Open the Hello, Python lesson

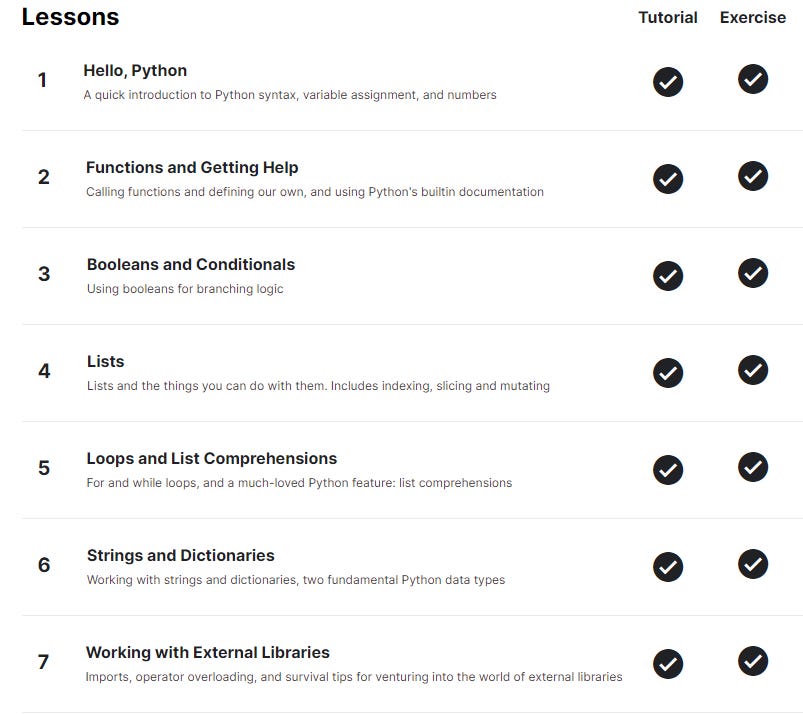coord(137,70)
